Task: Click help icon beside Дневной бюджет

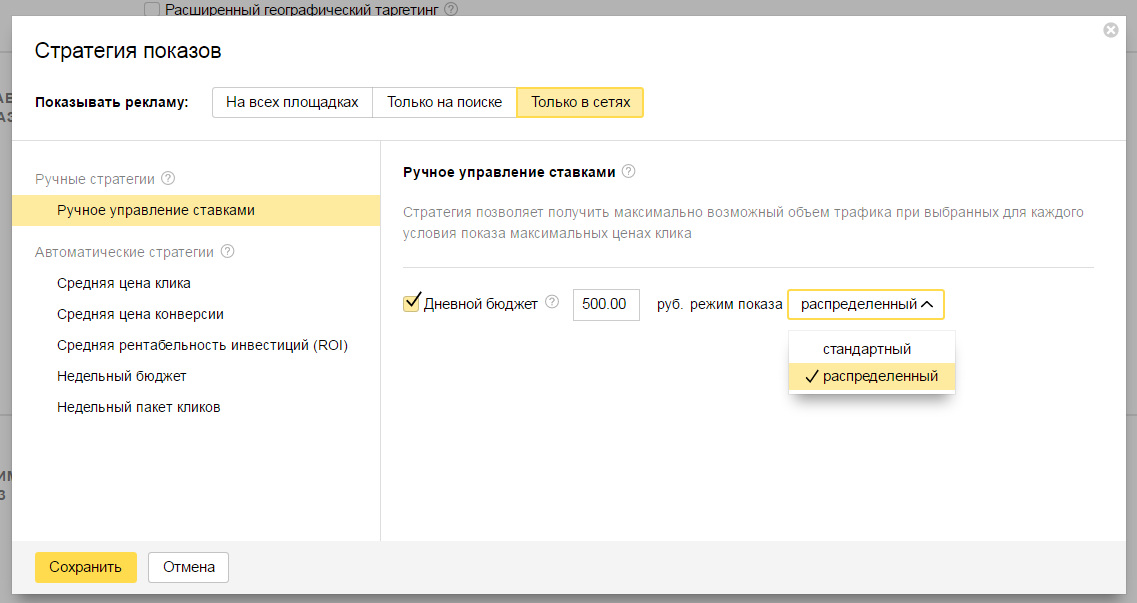Action: 552,303
